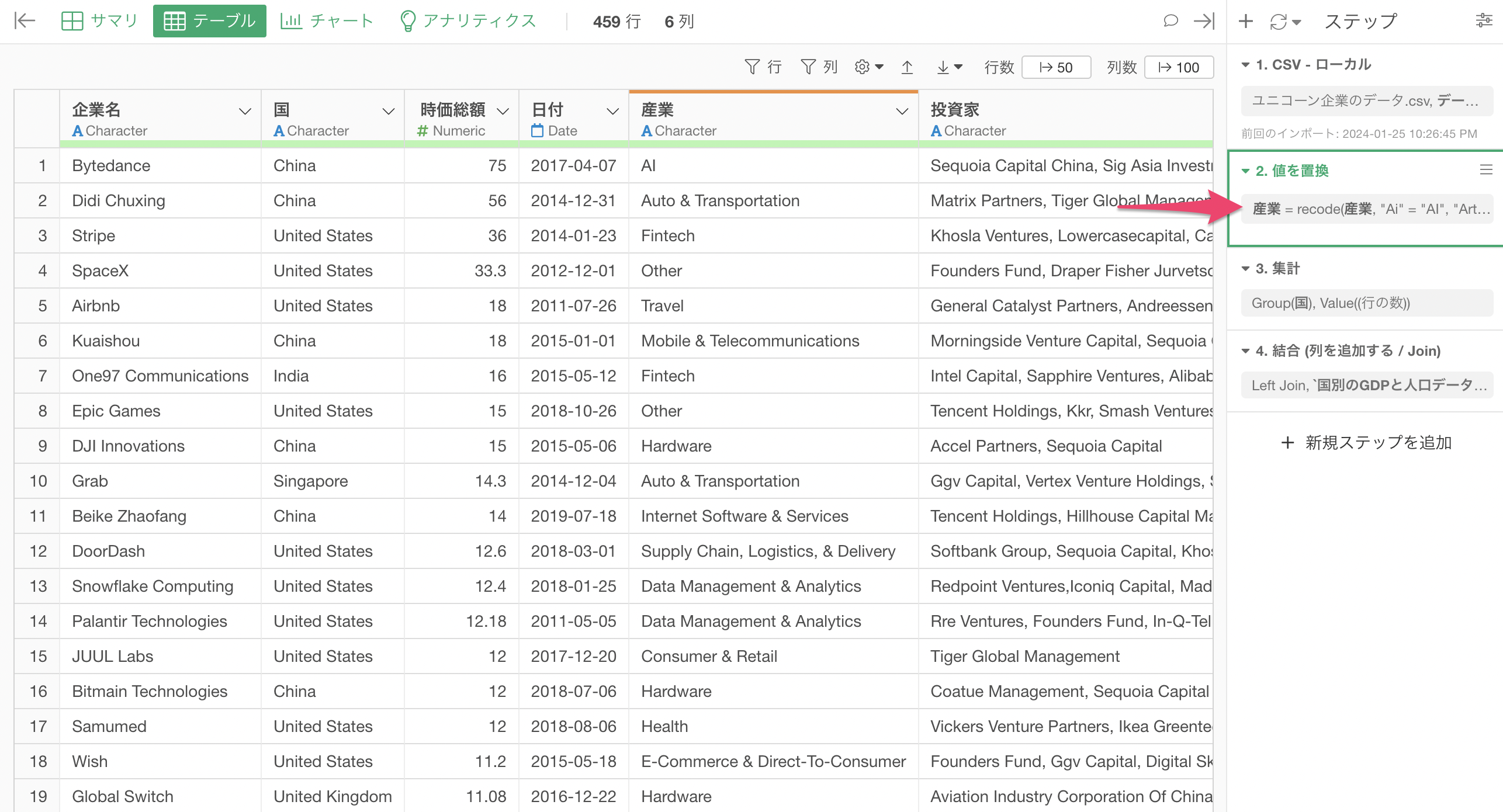Click the Internet Software & Services cell
Image resolution: width=1503 pixels, height=812 pixels.
[x=774, y=516]
